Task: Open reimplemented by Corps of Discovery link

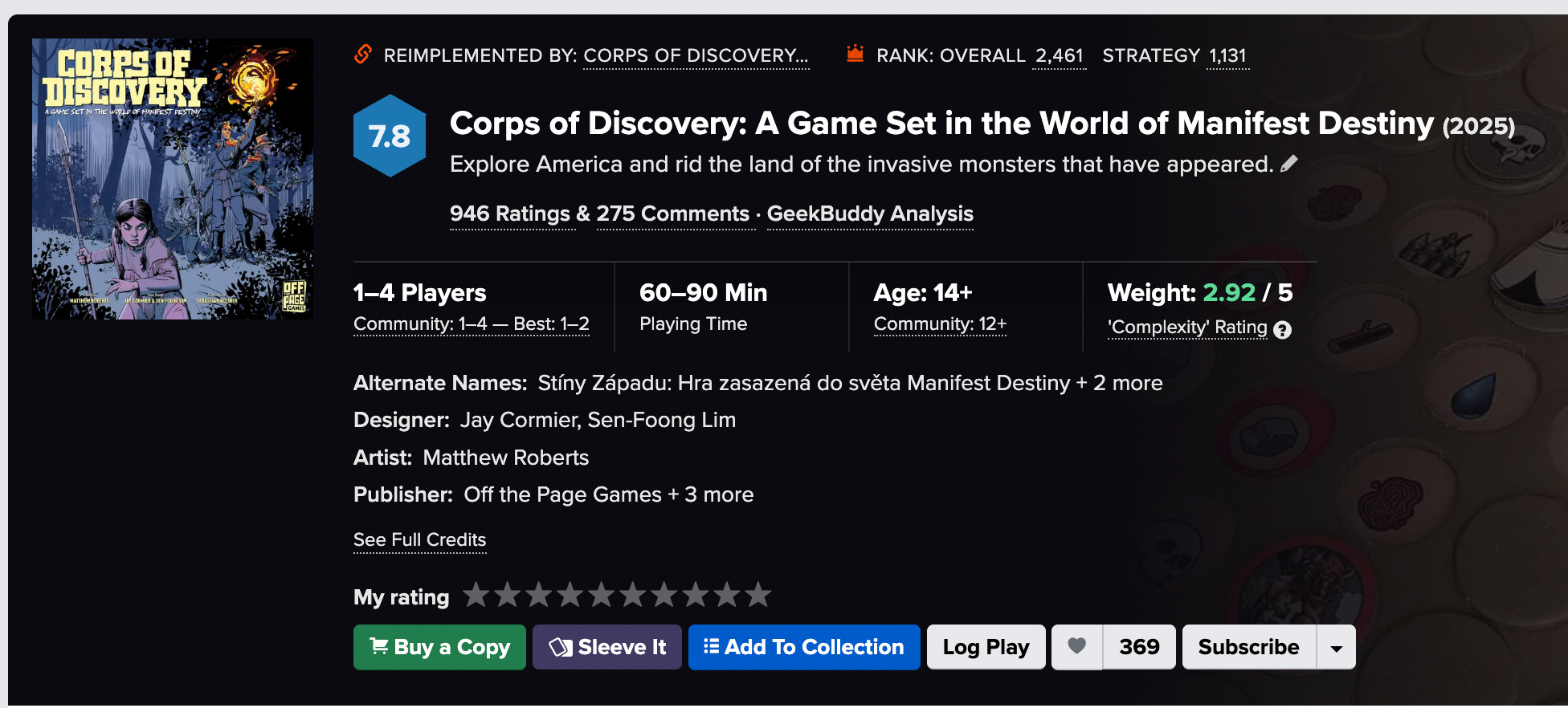Action: pyautogui.click(x=696, y=55)
